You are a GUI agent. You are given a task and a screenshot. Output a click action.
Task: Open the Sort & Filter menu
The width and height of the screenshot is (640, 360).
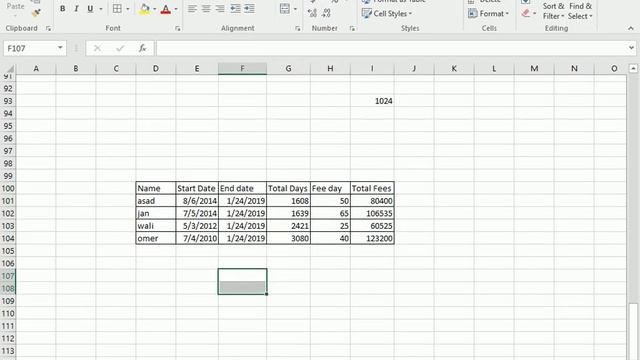pyautogui.click(x=553, y=11)
